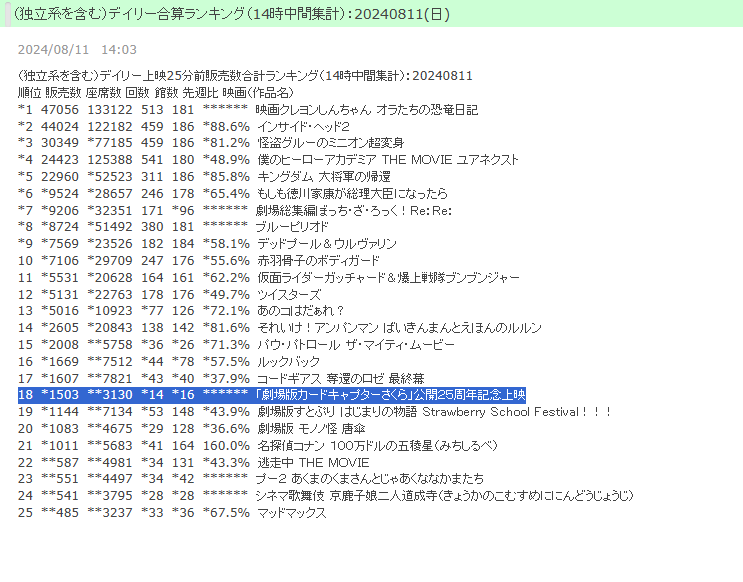Select the row for 仮面ライダーガッチャード＆爆上戦隊ブンブンジャー
Image resolution: width=743 pixels, height=582 pixels.
tap(269, 277)
